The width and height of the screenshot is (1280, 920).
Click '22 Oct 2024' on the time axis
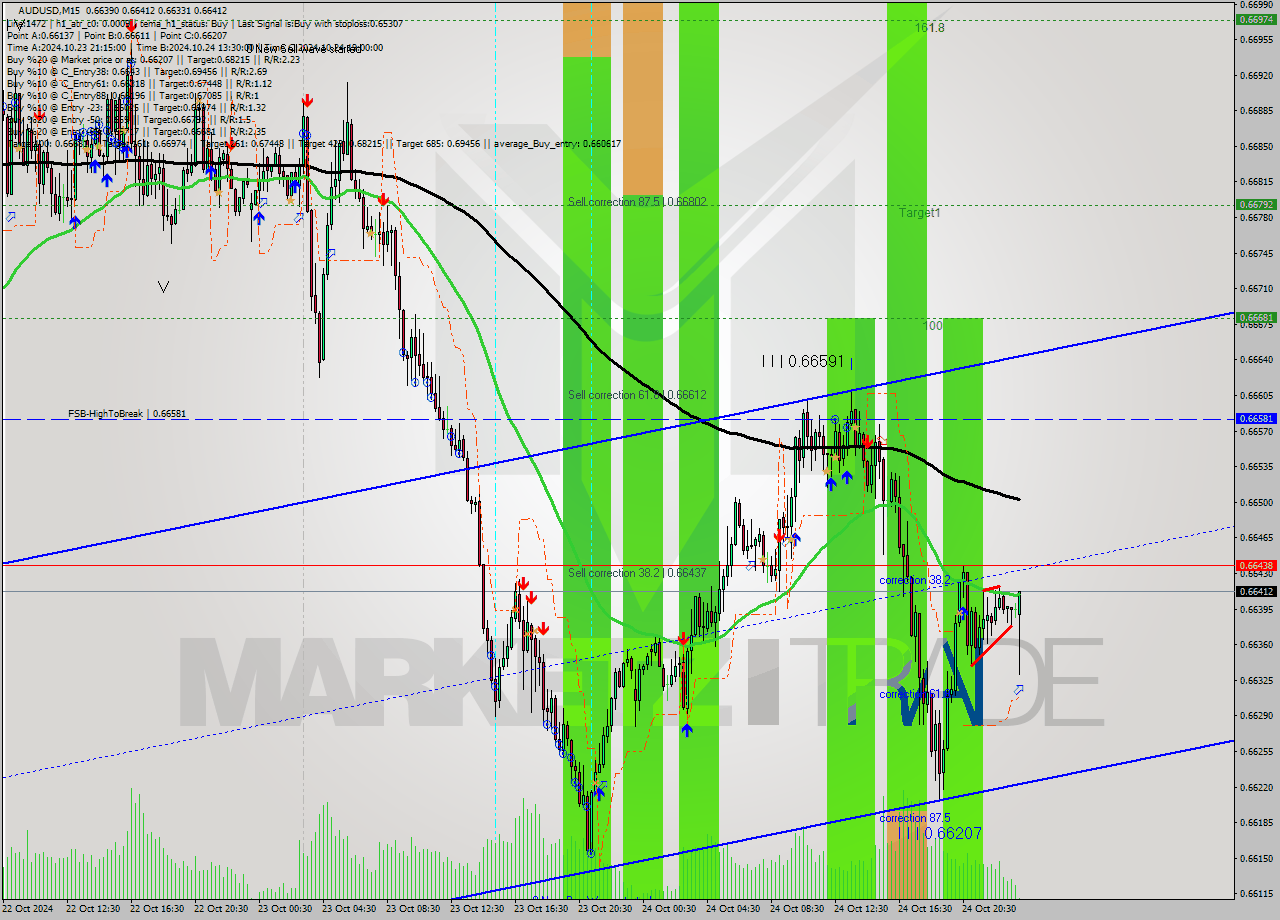29,909
